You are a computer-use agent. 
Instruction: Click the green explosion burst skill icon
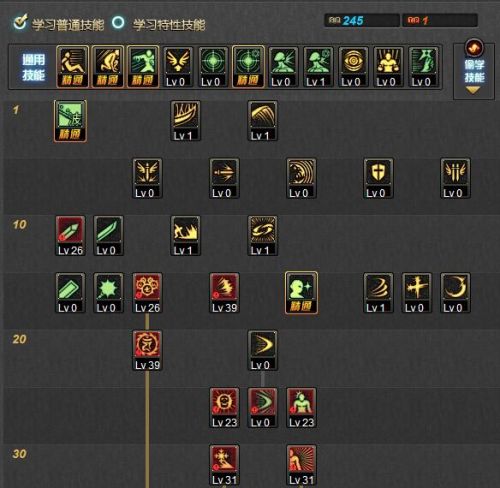(x=109, y=293)
